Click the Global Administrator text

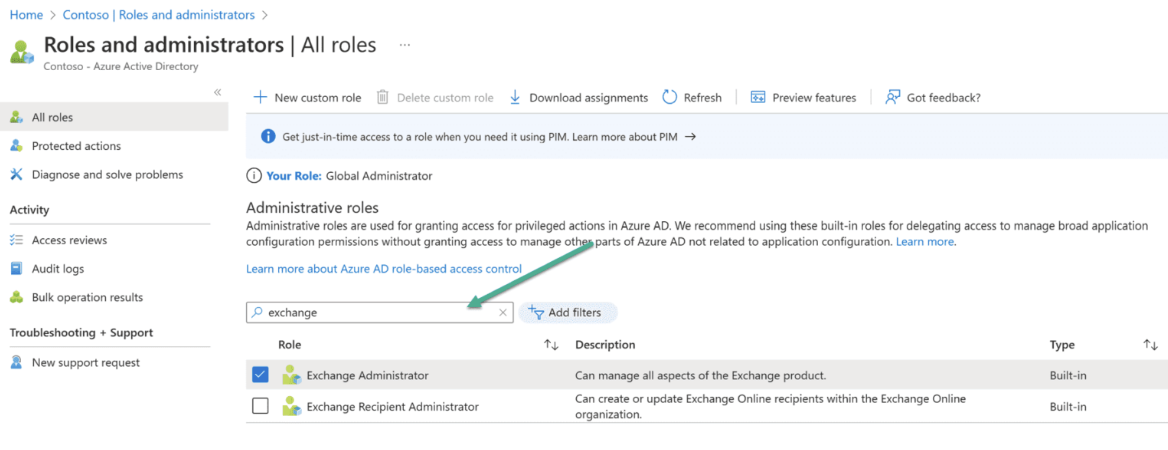379,177
